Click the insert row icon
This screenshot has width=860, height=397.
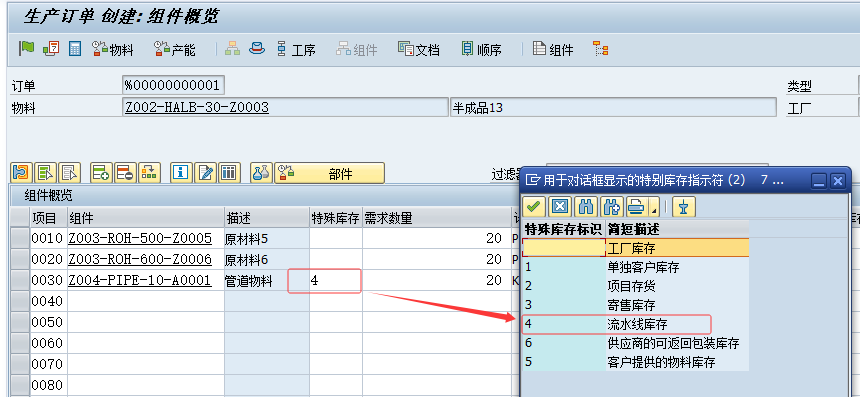click(101, 173)
